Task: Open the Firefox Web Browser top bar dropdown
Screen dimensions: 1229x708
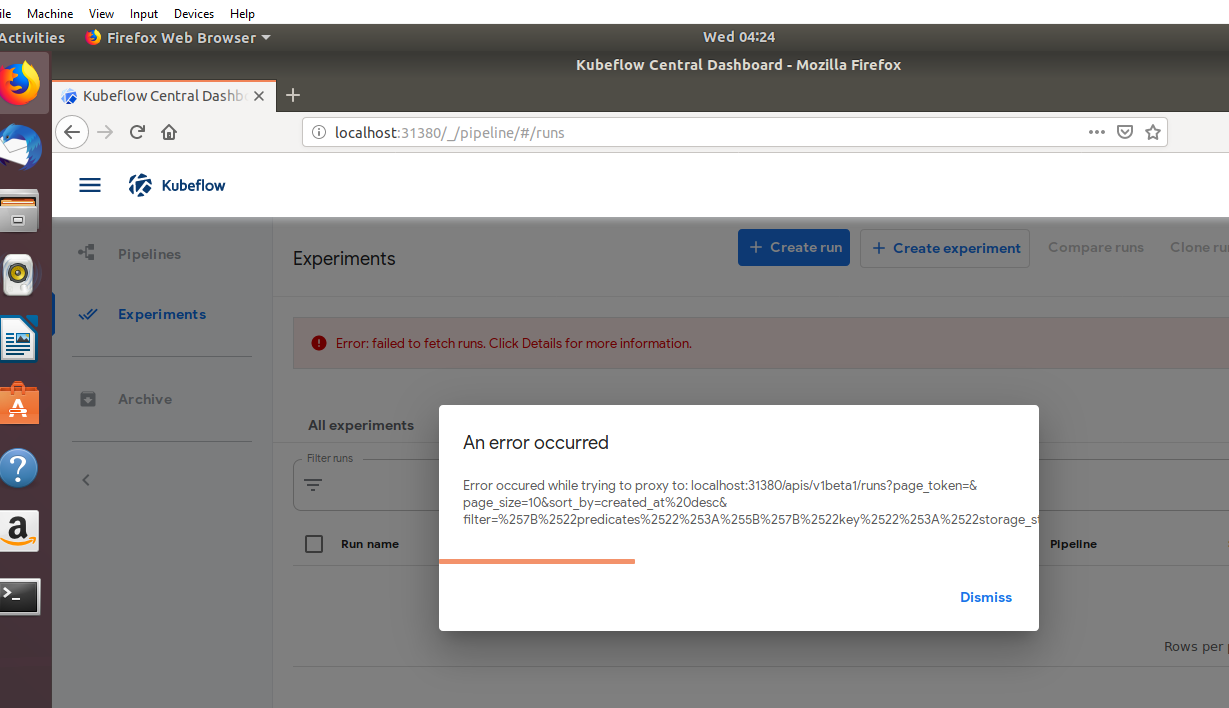Action: tap(176, 37)
